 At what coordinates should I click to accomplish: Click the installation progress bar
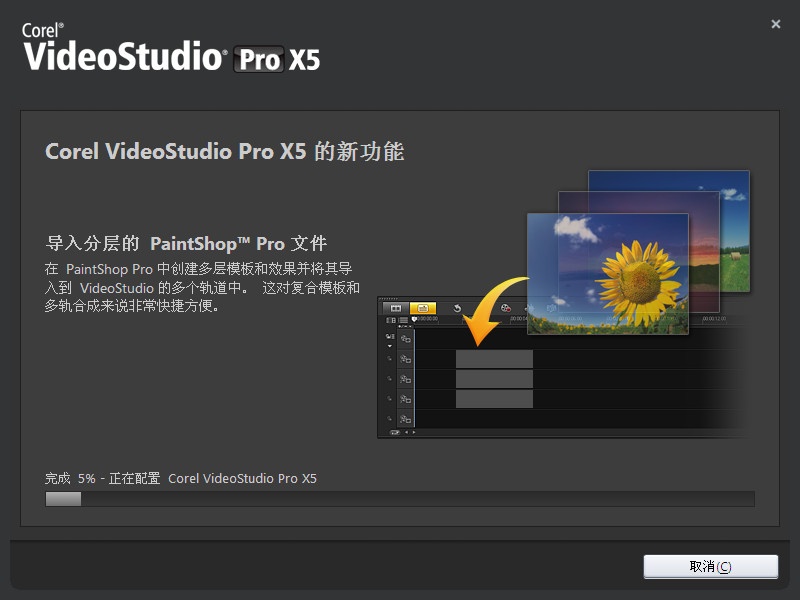(399, 498)
